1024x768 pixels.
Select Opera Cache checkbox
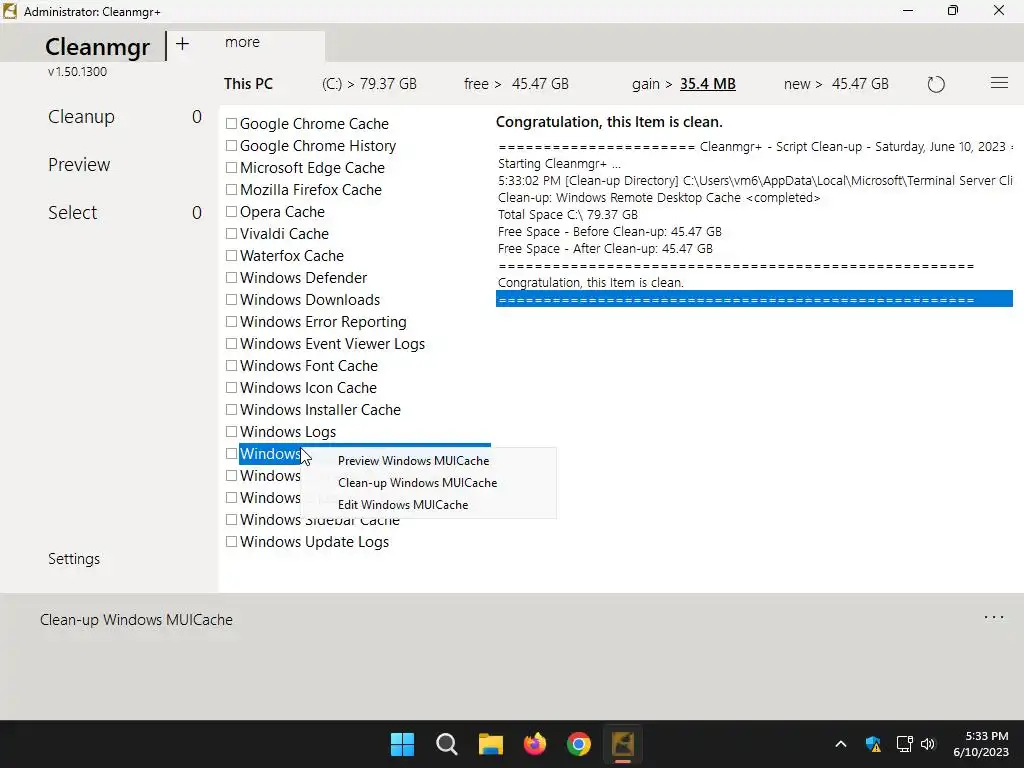point(231,212)
